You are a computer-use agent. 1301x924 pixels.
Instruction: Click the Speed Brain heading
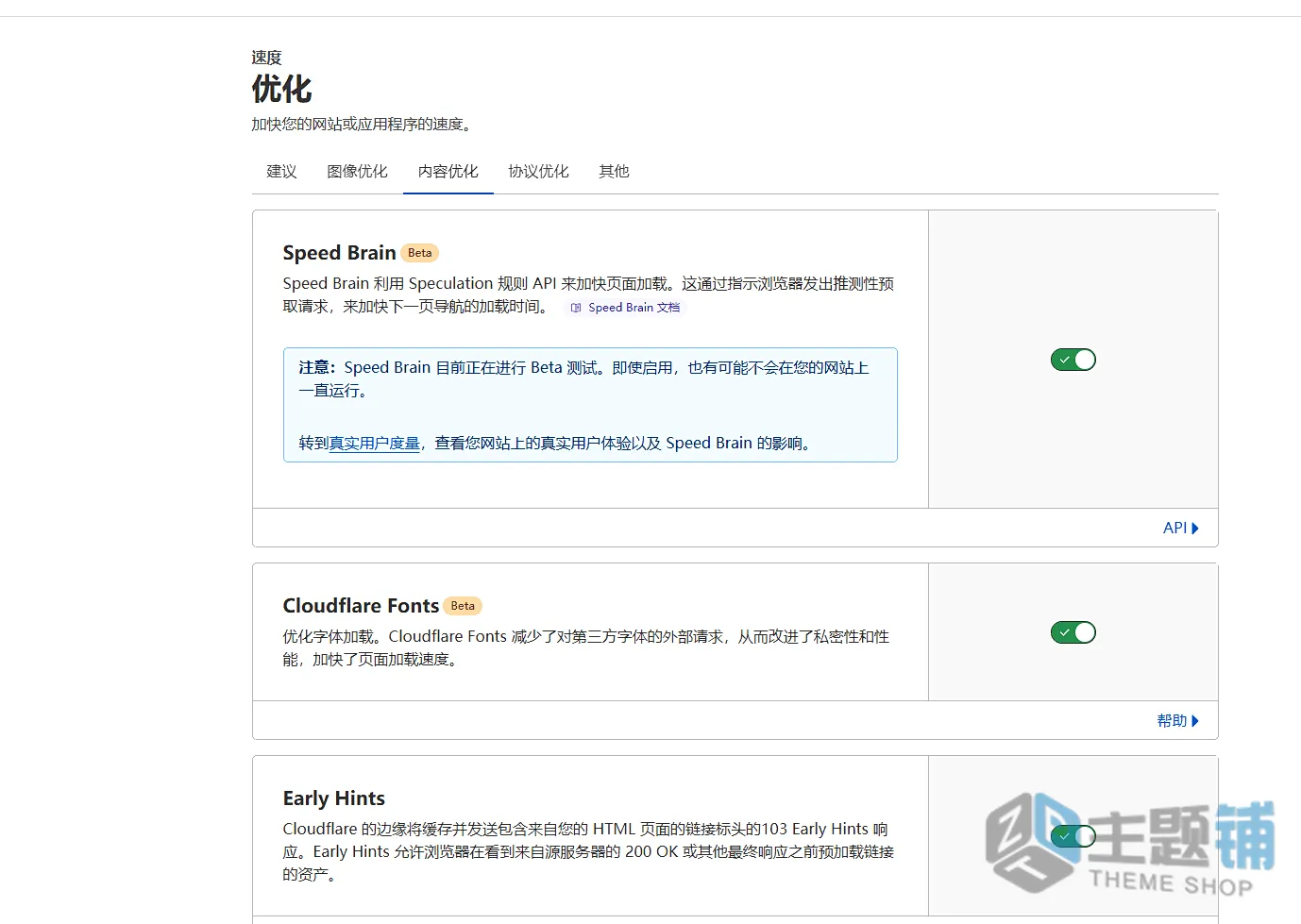click(x=340, y=253)
